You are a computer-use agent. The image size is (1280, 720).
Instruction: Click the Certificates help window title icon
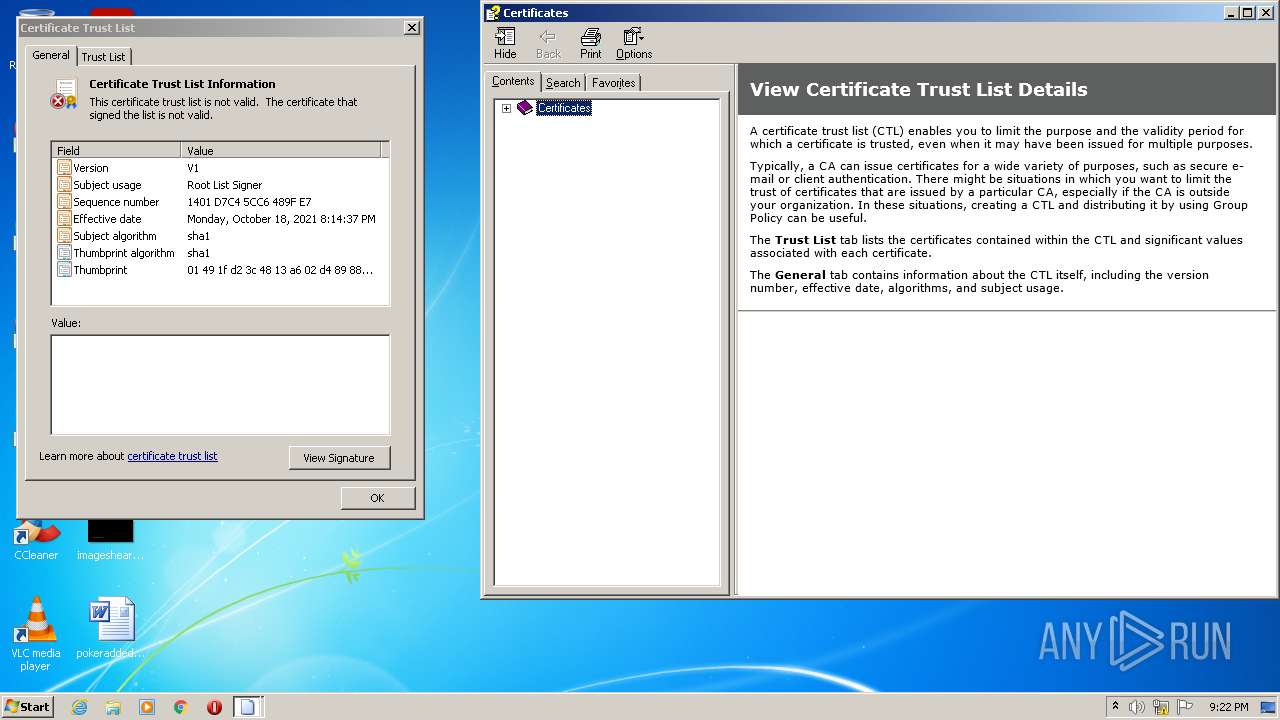tap(493, 13)
